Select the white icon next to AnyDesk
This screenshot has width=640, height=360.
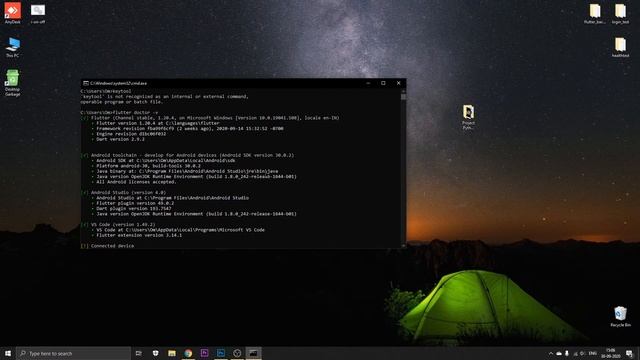pos(38,13)
